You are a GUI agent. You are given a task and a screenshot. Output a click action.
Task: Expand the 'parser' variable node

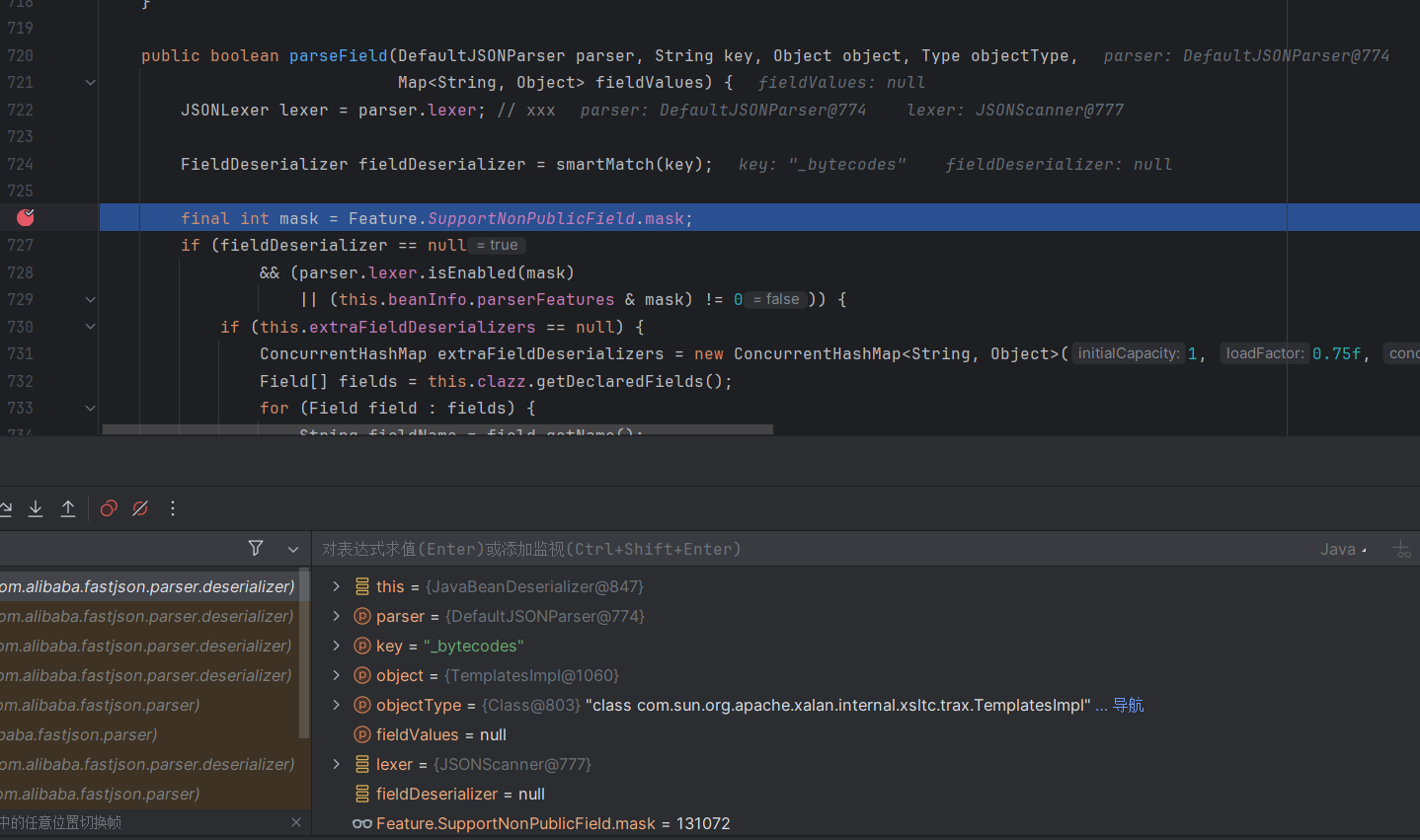(x=337, y=616)
